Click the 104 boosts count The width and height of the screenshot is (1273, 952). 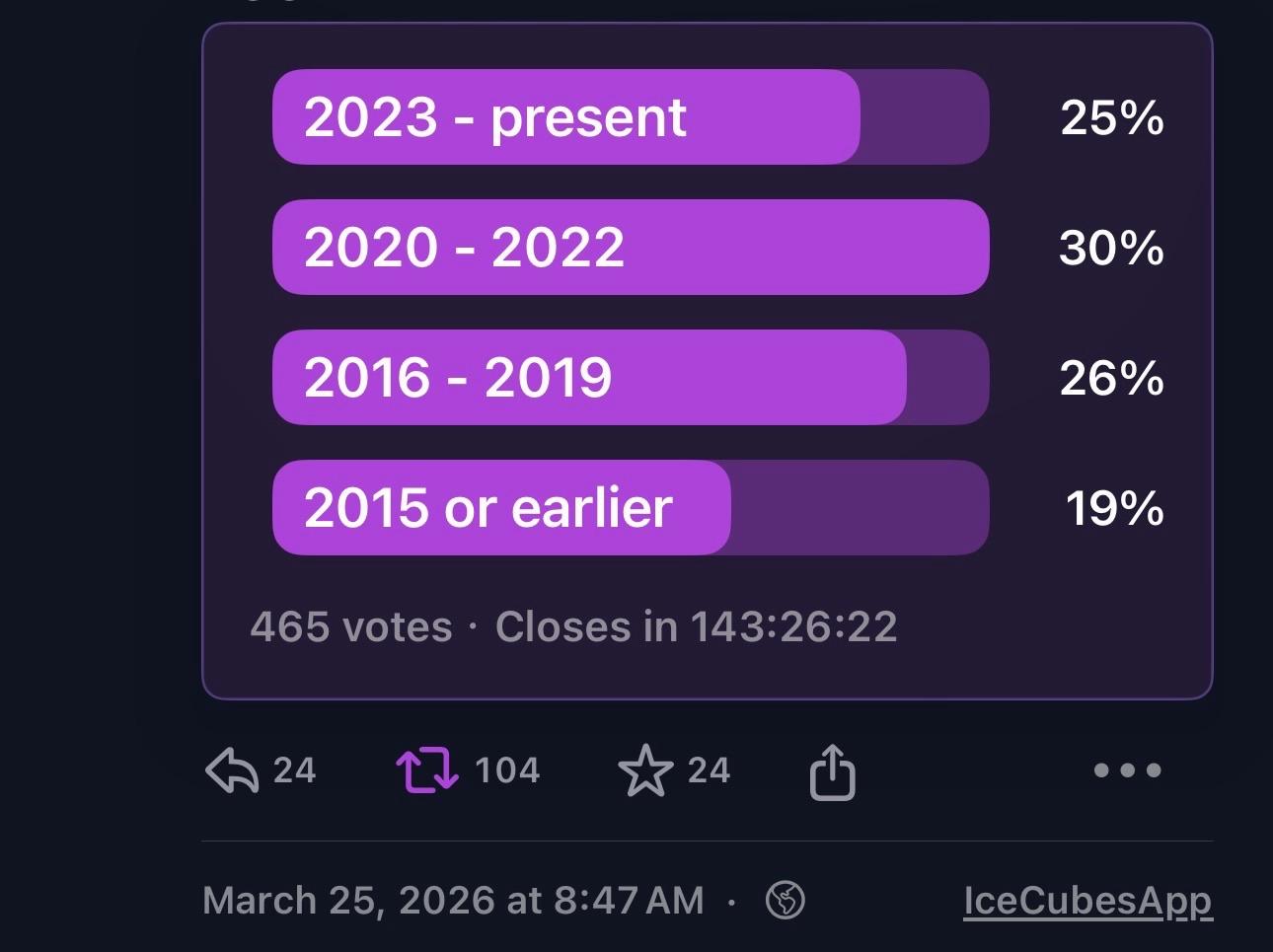point(507,770)
